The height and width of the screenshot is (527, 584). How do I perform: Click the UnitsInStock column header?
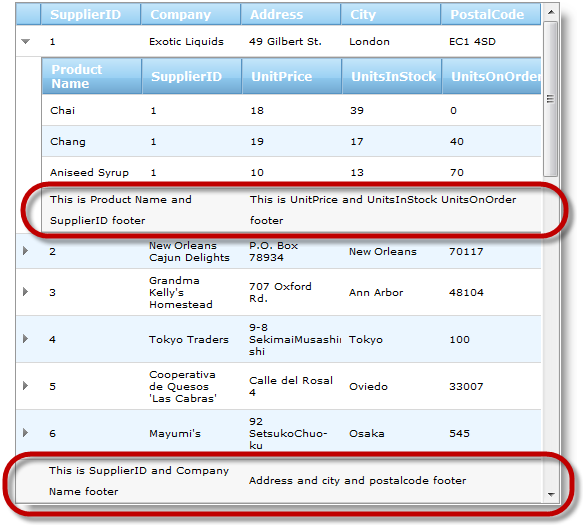point(392,76)
